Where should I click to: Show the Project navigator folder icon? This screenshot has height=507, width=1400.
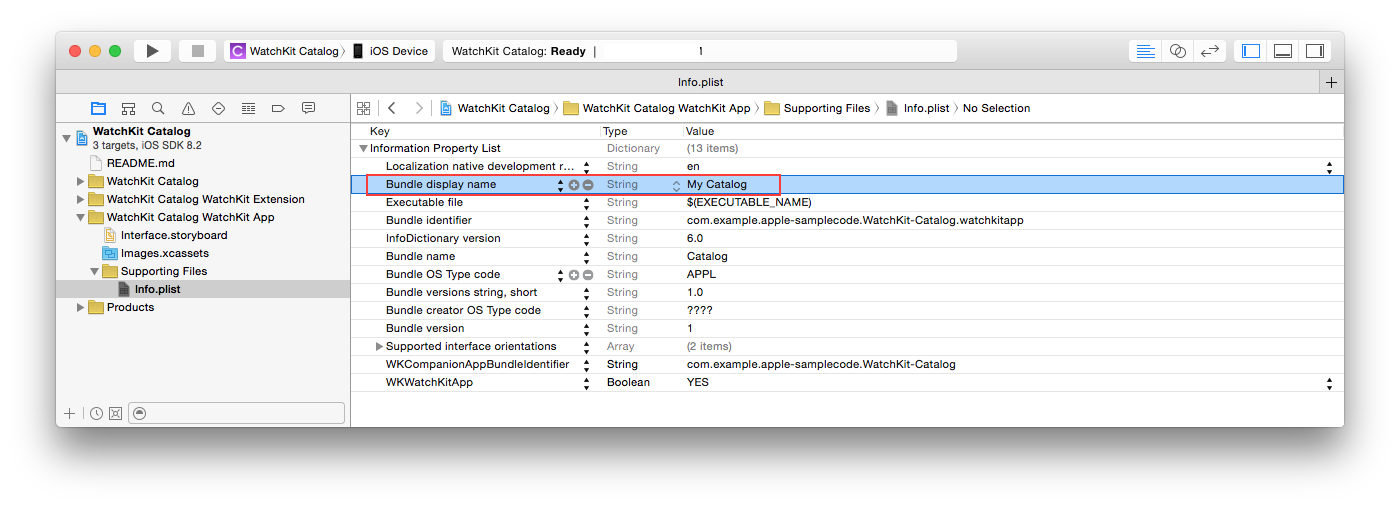tap(98, 108)
